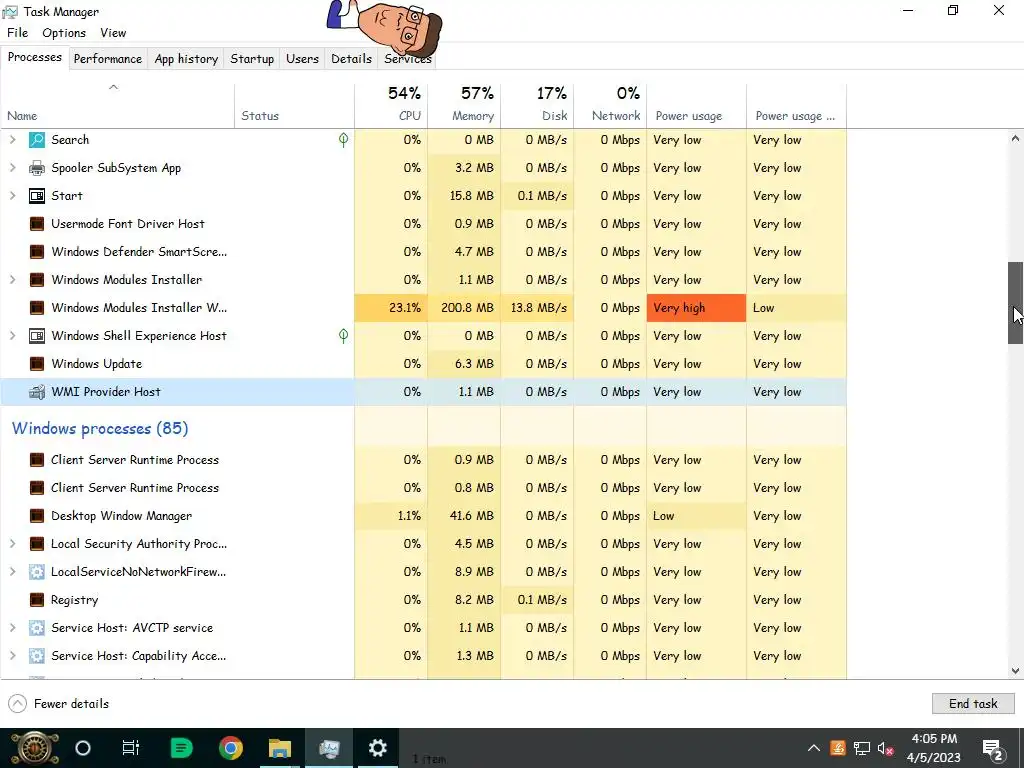Click the Windows Modules Installer Worker icon
This screenshot has height=768, width=1024.
click(x=37, y=308)
